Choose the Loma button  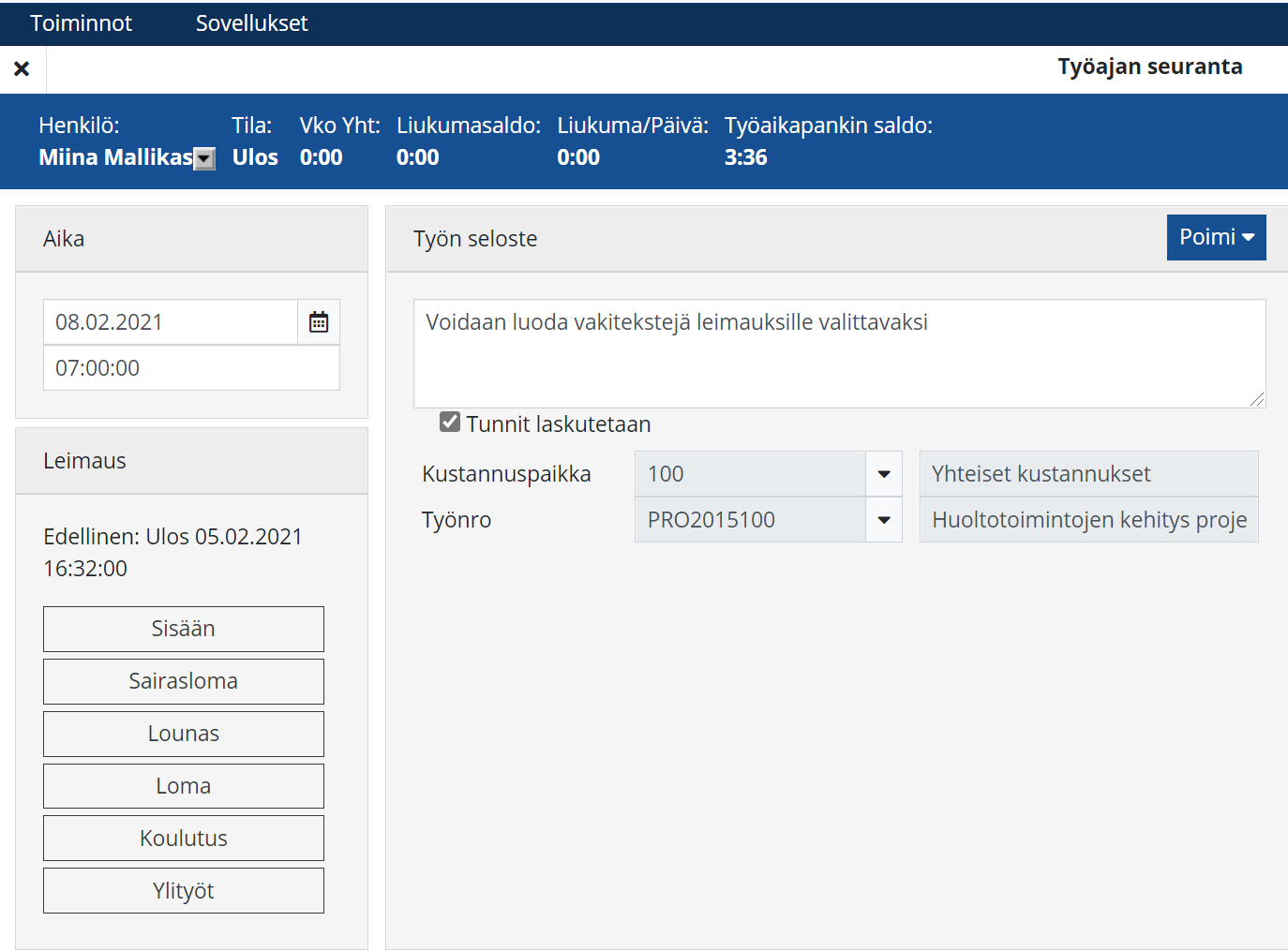pos(184,786)
